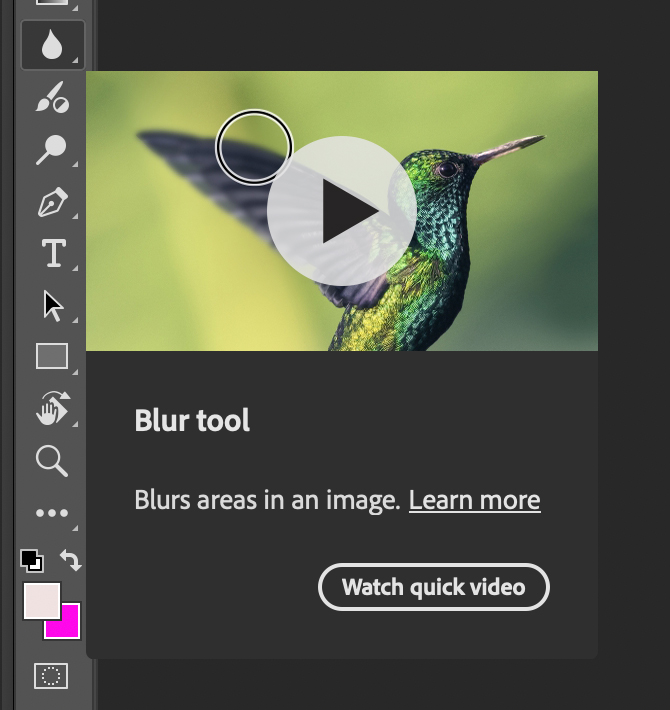
Task: Select the Dodge tool icon
Action: pos(51,149)
